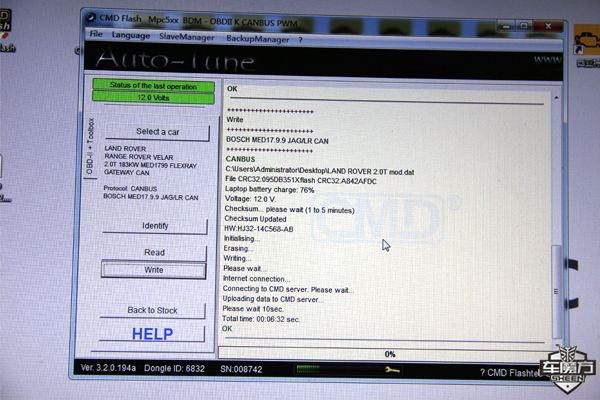This screenshot has height=400, width=600.
Task: Click the 'Internet connection...' log line
Action: point(256,279)
